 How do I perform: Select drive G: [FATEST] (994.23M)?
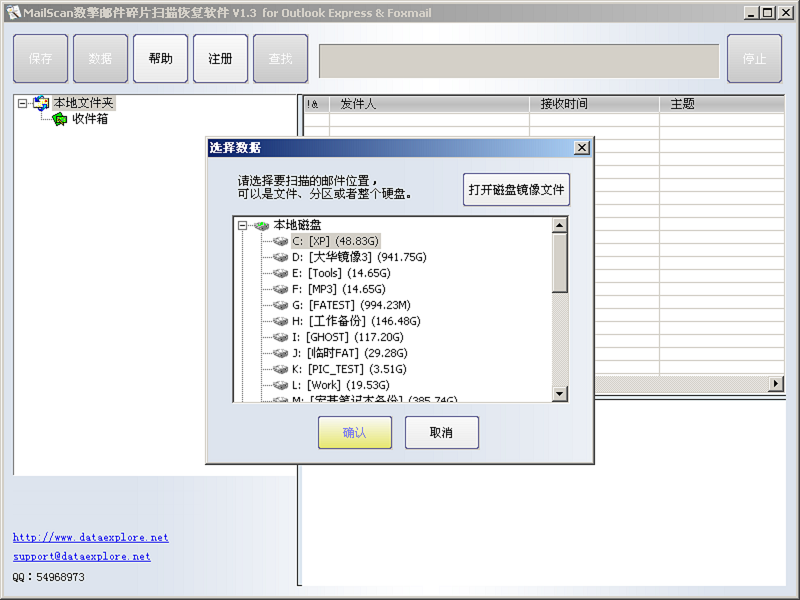351,305
